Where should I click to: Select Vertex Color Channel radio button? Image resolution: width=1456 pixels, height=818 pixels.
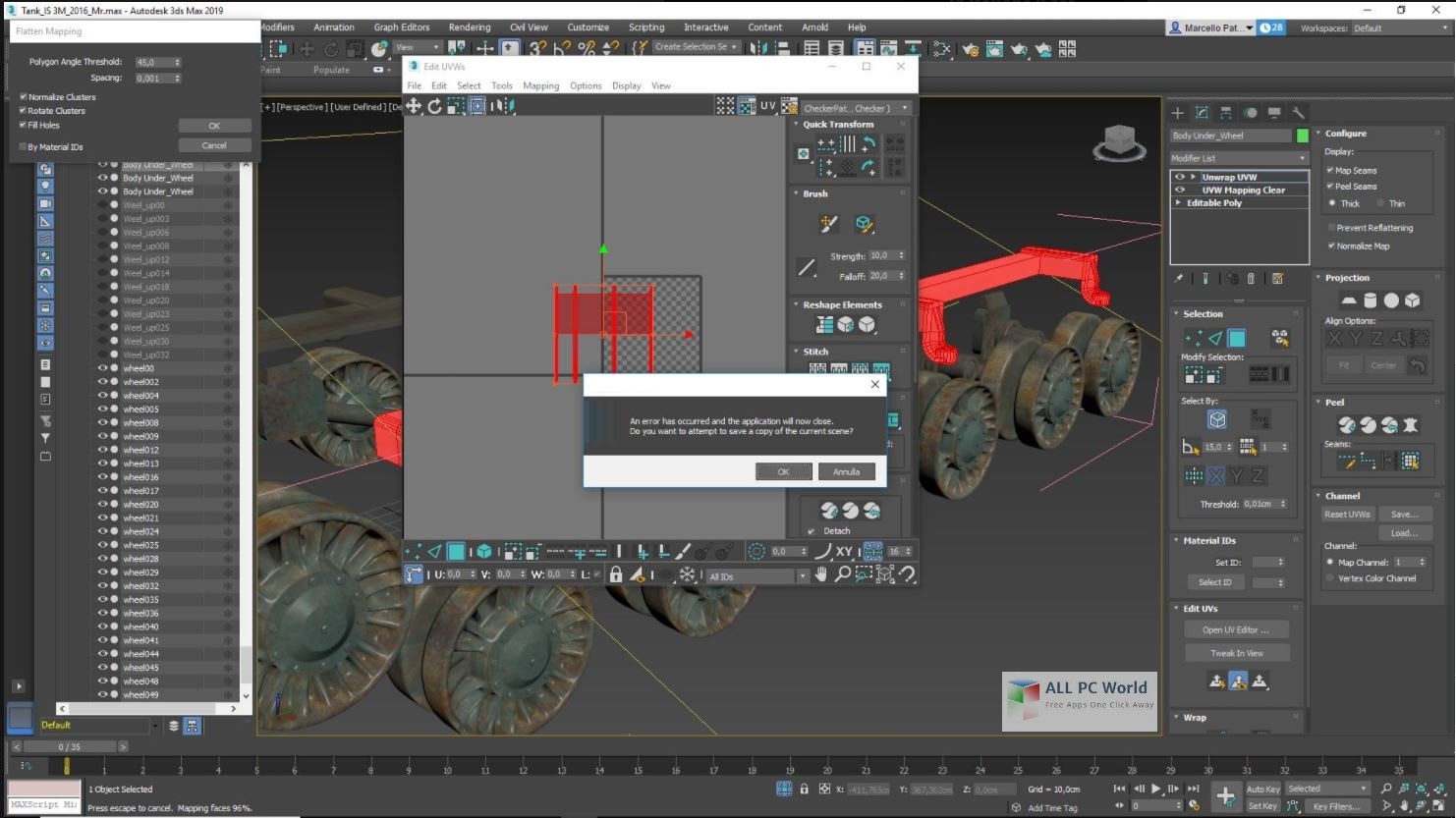coord(1330,578)
